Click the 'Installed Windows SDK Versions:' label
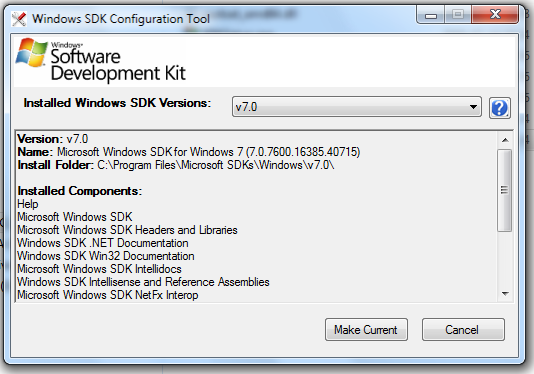The width and height of the screenshot is (534, 374). [x=117, y=103]
